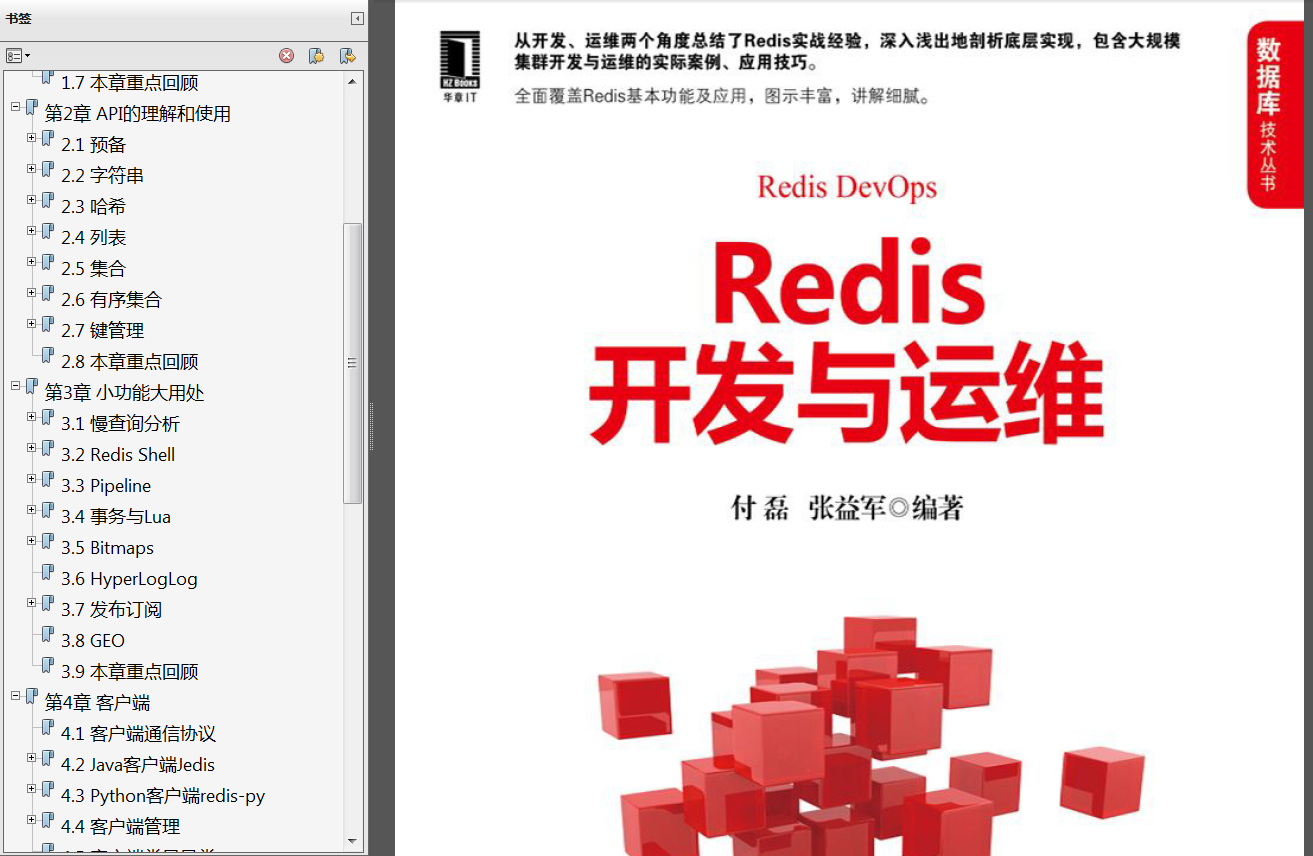Collapse the 第4章 客户端 node

pos(15,695)
